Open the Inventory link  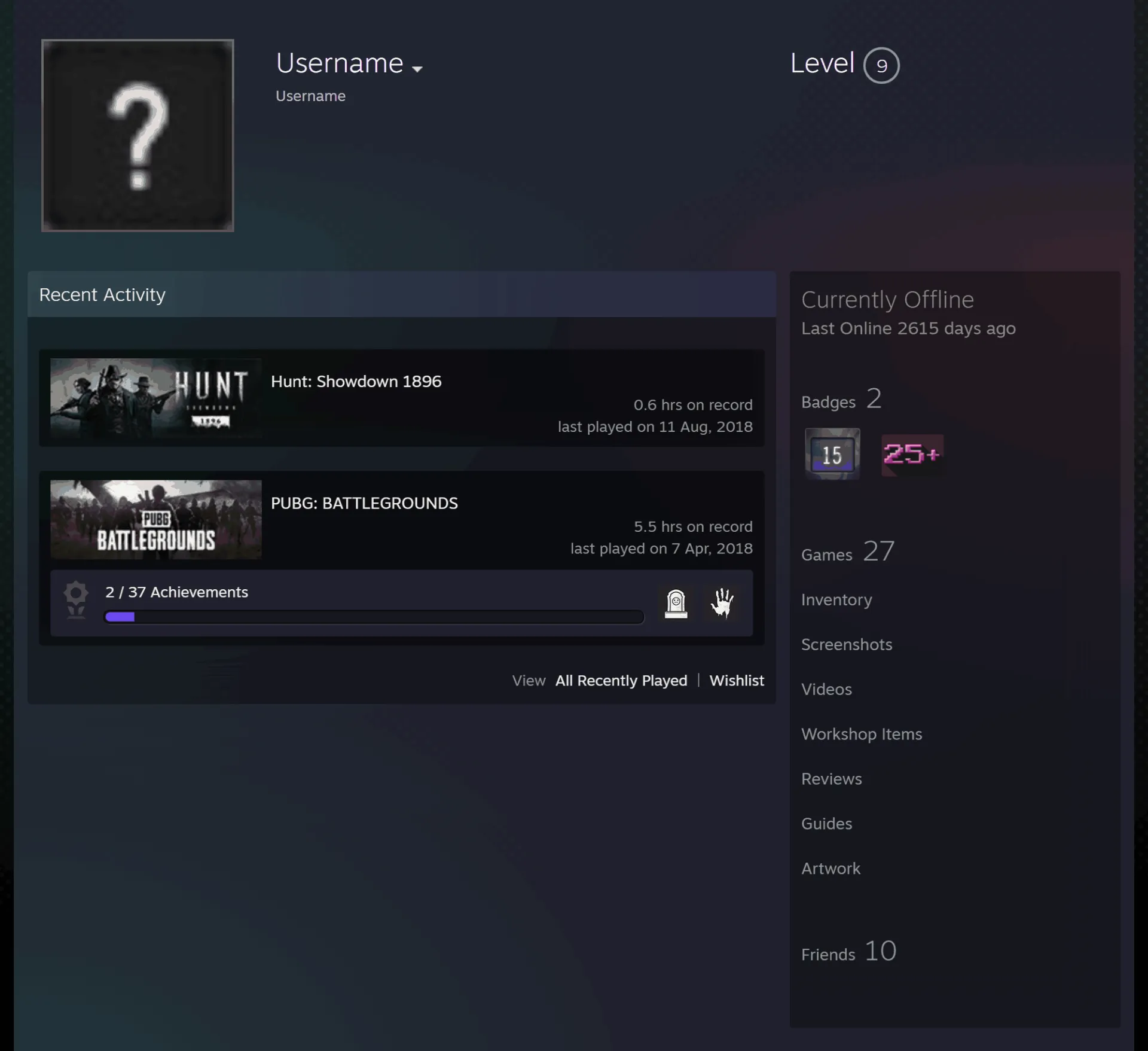[836, 599]
